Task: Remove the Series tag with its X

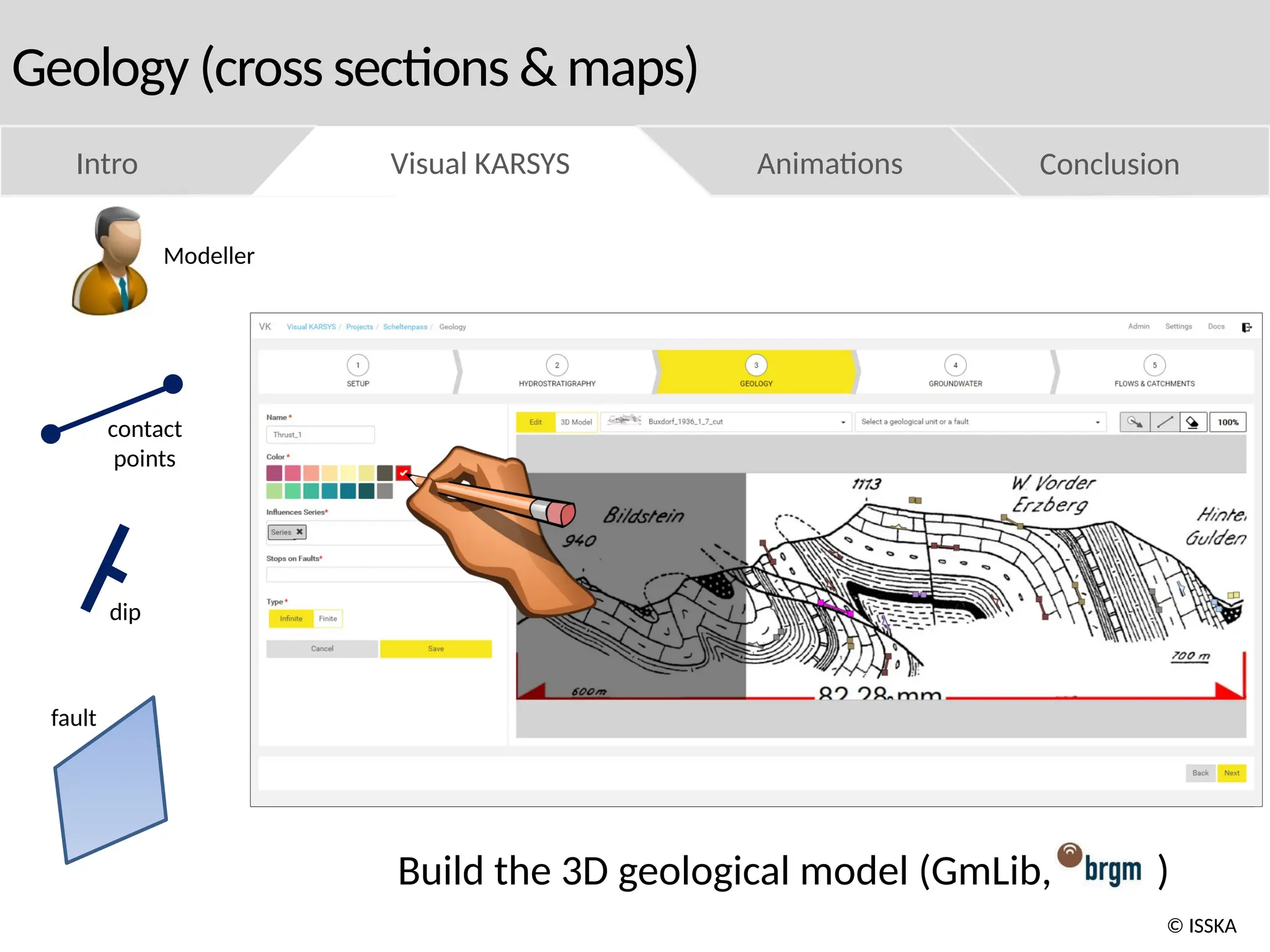Action: (x=300, y=532)
